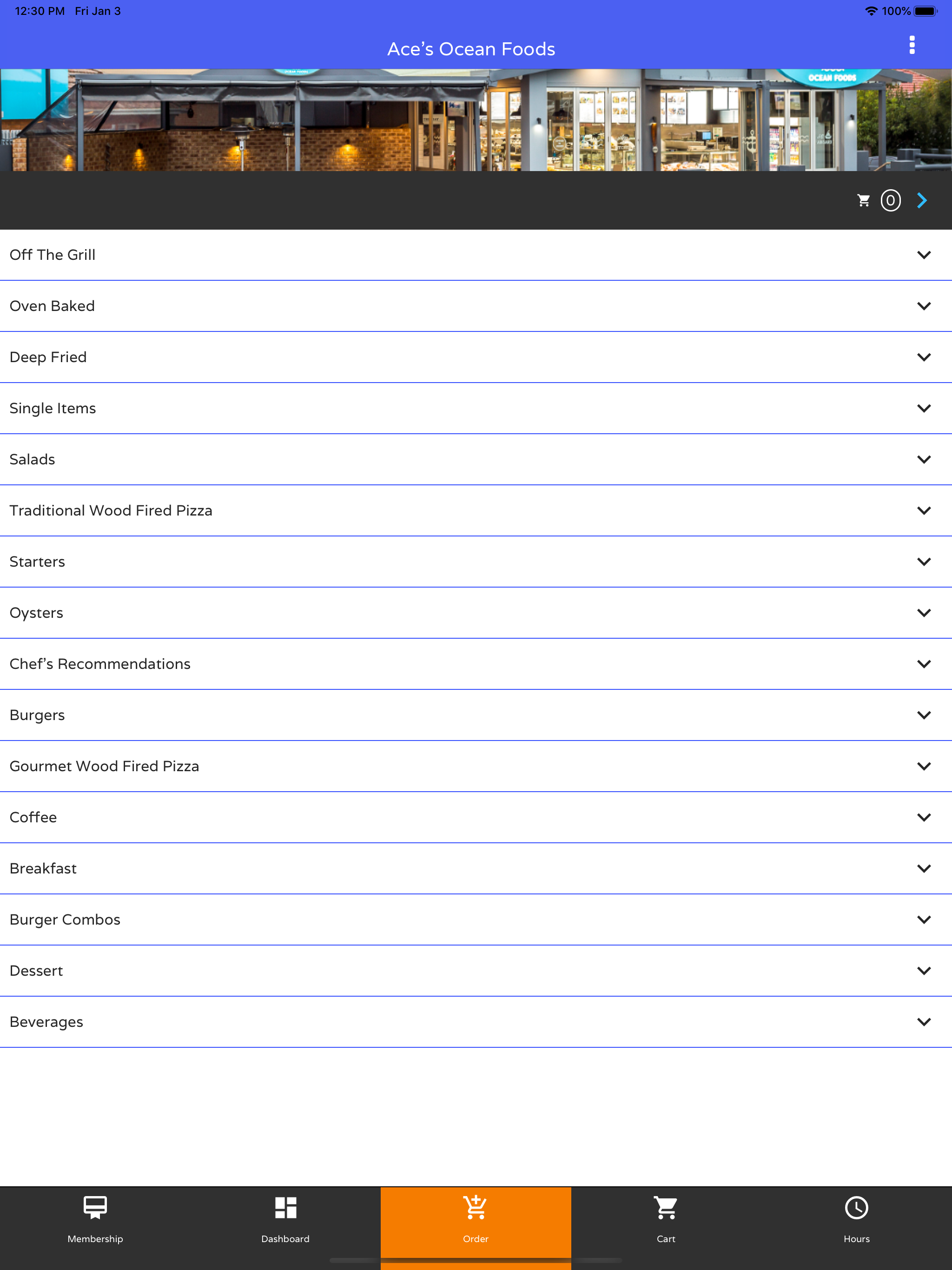The height and width of the screenshot is (1270, 952).
Task: Expand Burgers chevron
Action: (x=924, y=715)
